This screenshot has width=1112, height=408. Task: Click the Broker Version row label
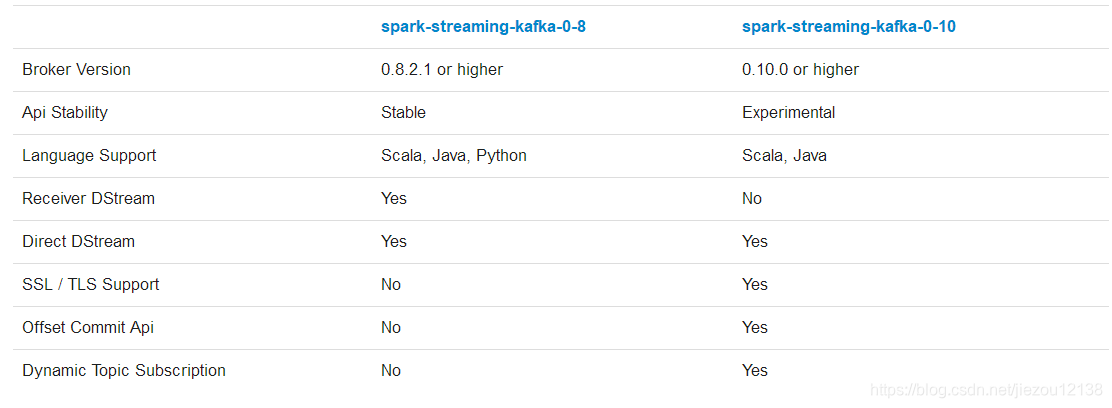(x=77, y=70)
